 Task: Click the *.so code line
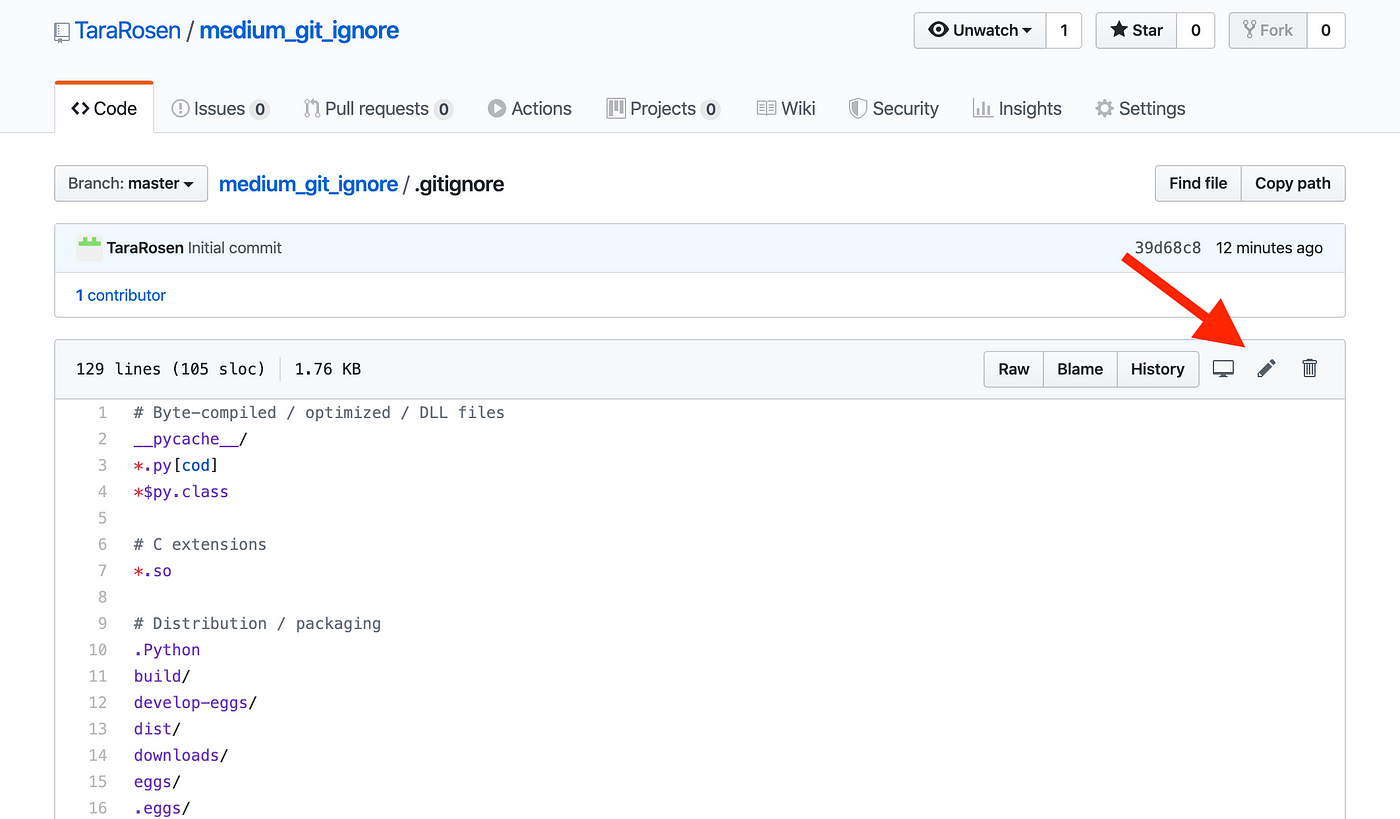(x=153, y=571)
